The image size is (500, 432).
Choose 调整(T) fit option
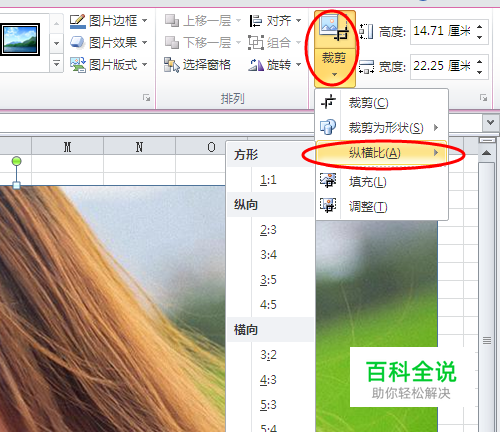click(382, 207)
